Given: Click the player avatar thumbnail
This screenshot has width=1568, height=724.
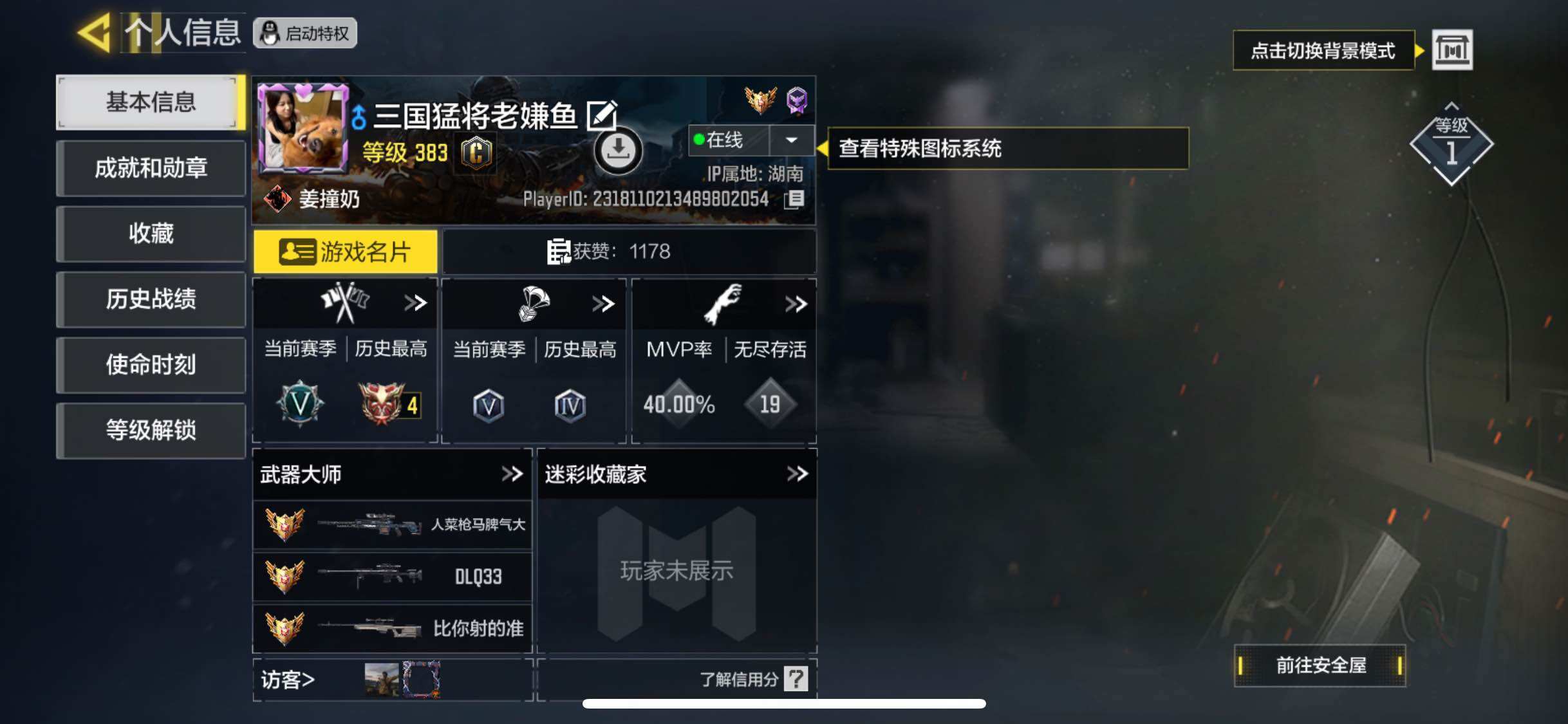Looking at the screenshot, I should pyautogui.click(x=302, y=127).
